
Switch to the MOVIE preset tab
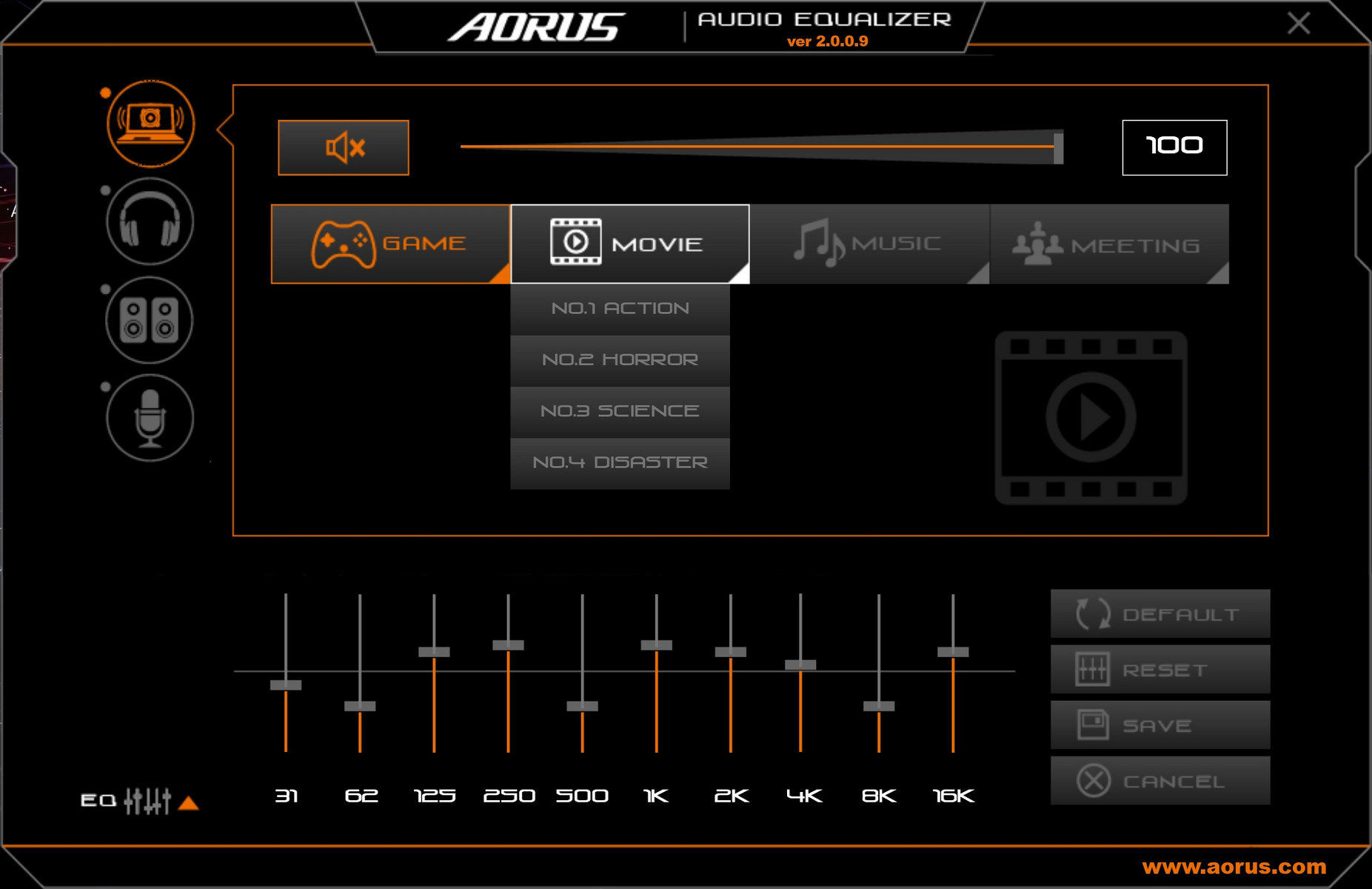point(630,244)
